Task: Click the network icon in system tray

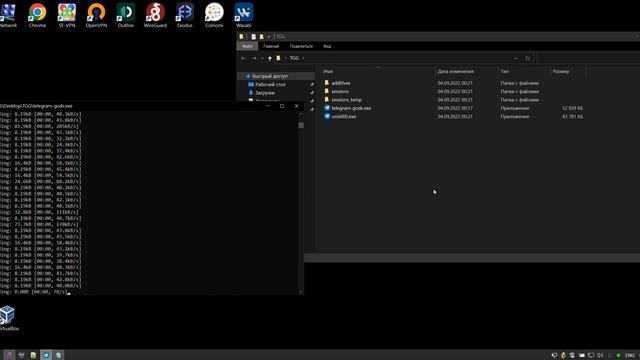Action: tap(591, 355)
